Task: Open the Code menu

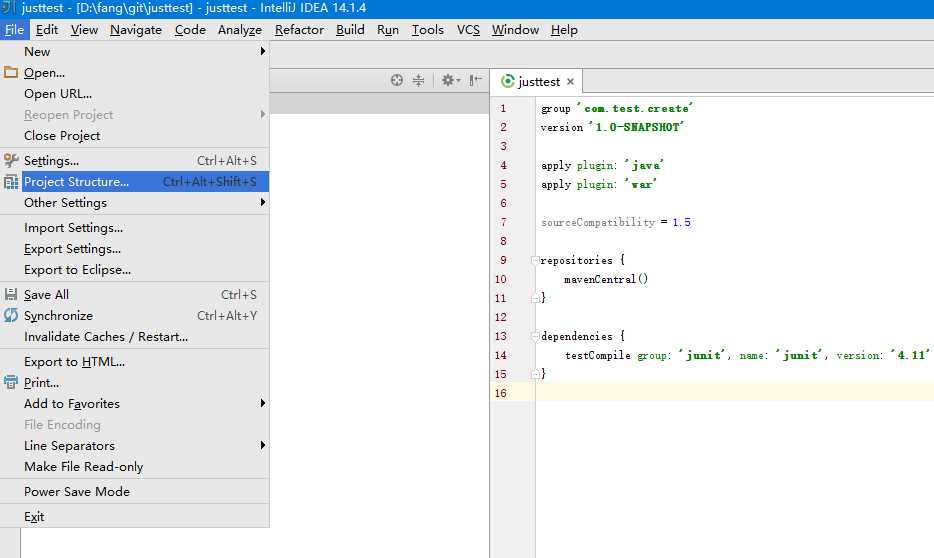Action: 190,30
